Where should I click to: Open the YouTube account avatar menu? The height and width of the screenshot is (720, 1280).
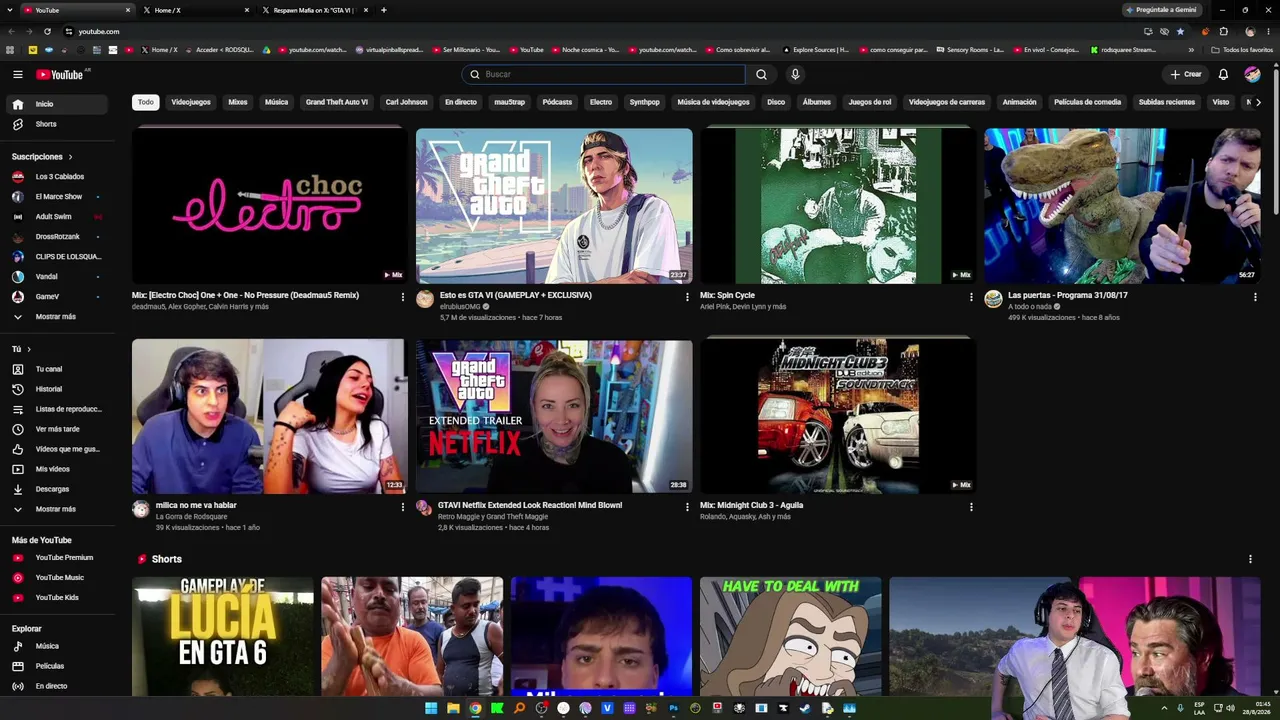click(x=1252, y=74)
